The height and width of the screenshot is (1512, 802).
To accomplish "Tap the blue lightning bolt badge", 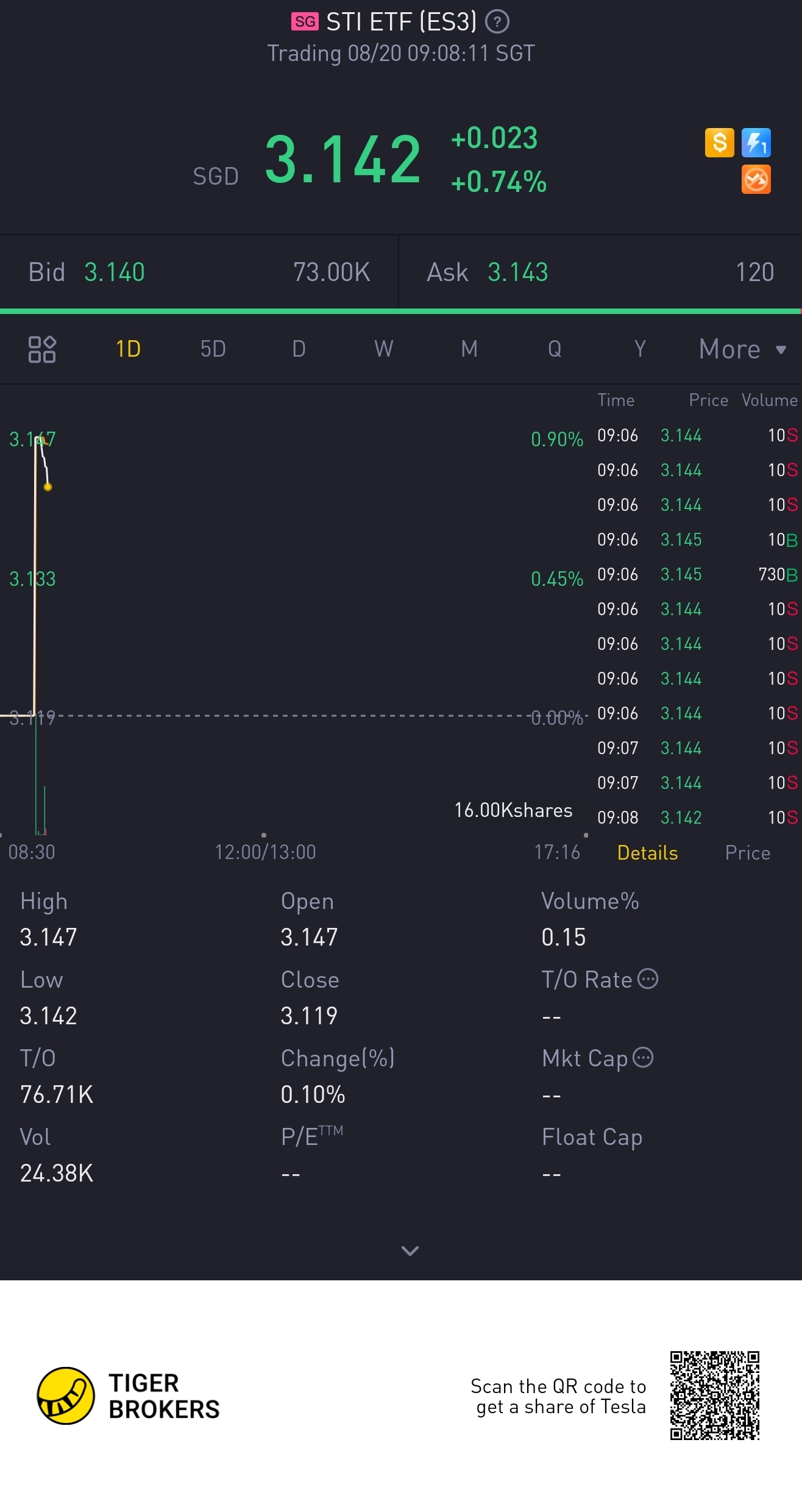I will pyautogui.click(x=756, y=143).
